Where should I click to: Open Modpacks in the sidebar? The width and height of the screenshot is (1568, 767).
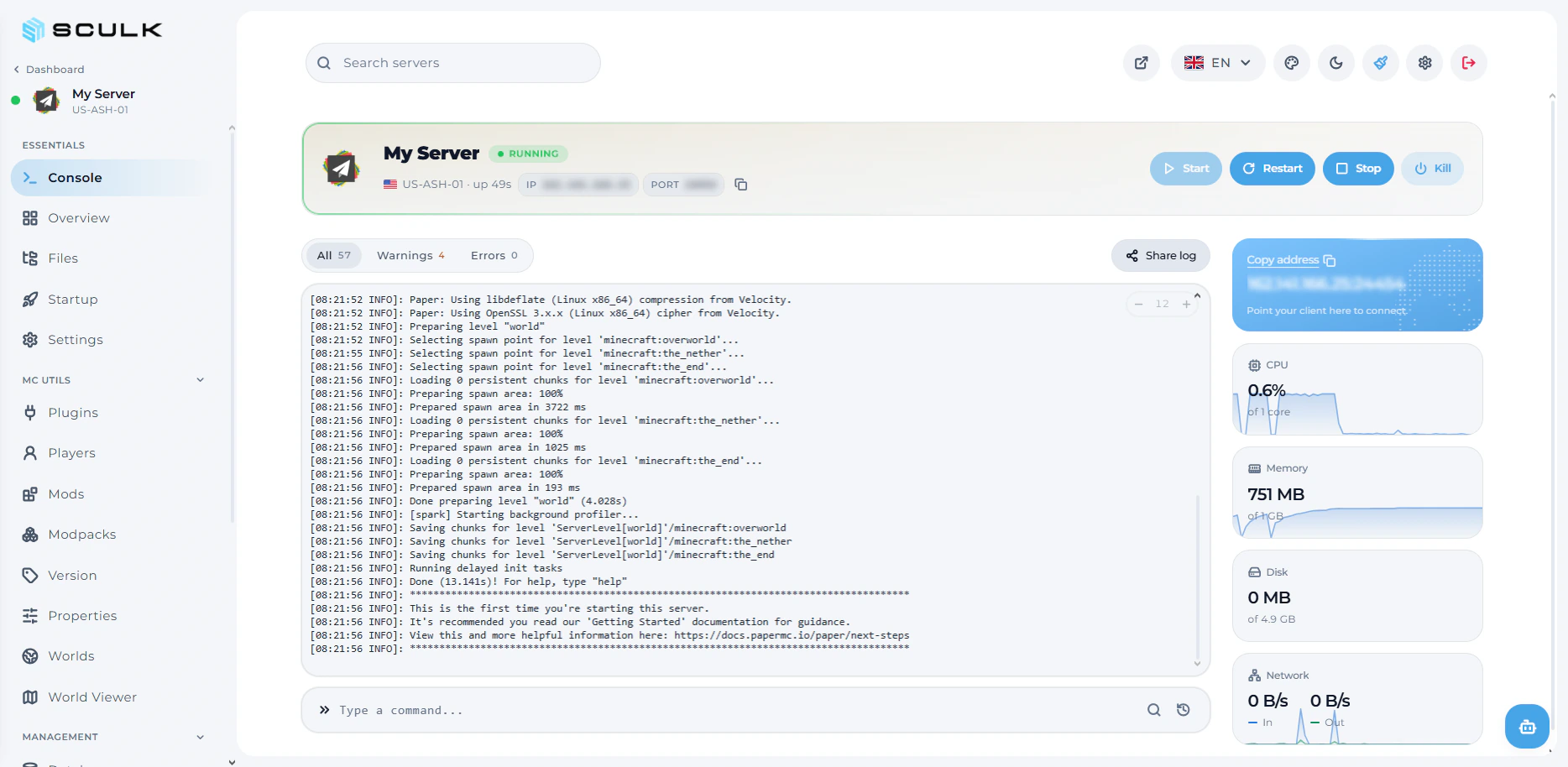coord(111,535)
